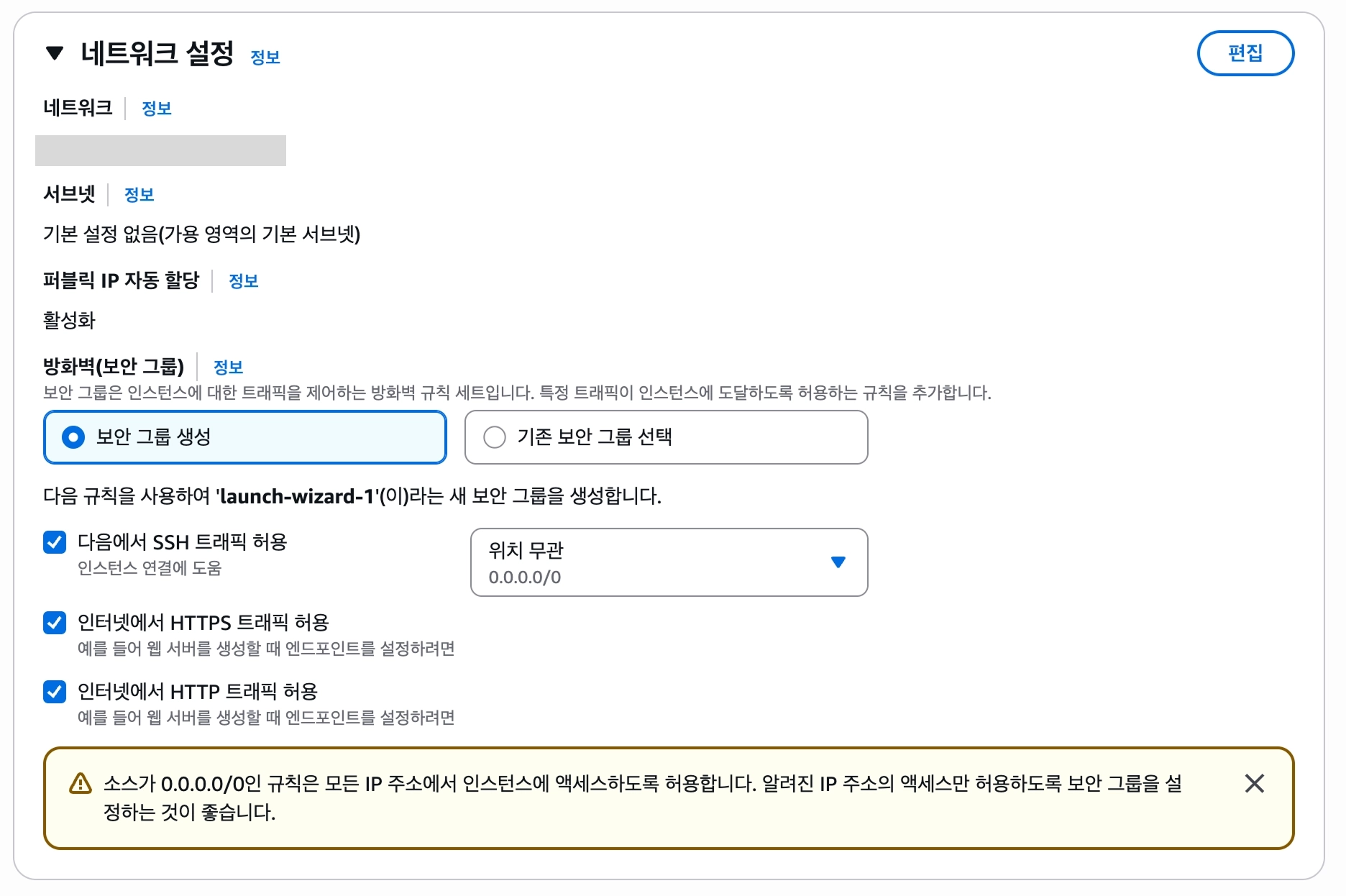Click the 인터넷에서 HTTPS 트래픽 허용 label
Screen dimensions: 1346x896
coord(203,623)
